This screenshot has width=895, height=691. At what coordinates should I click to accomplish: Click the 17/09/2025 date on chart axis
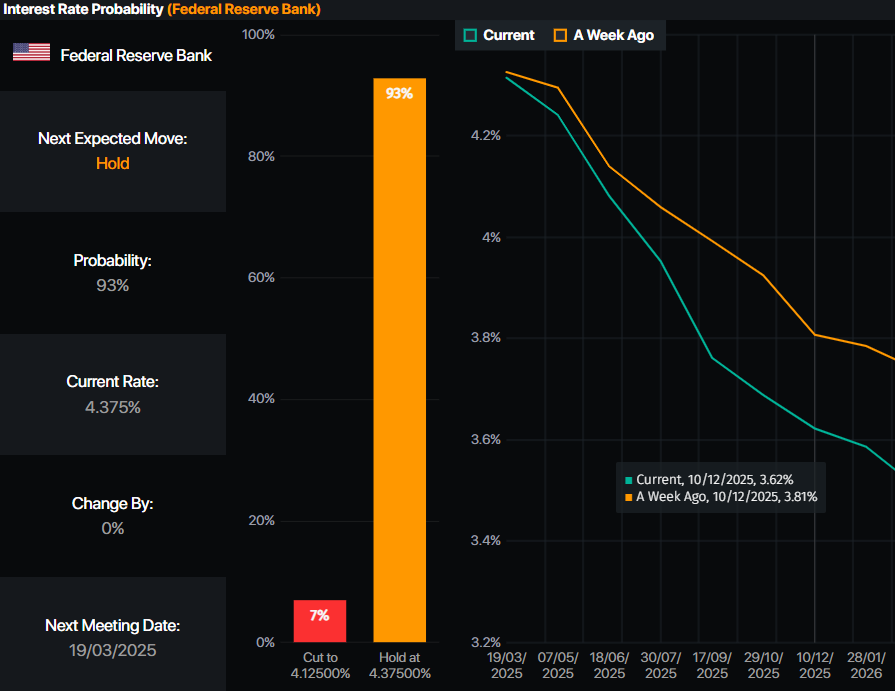click(712, 665)
